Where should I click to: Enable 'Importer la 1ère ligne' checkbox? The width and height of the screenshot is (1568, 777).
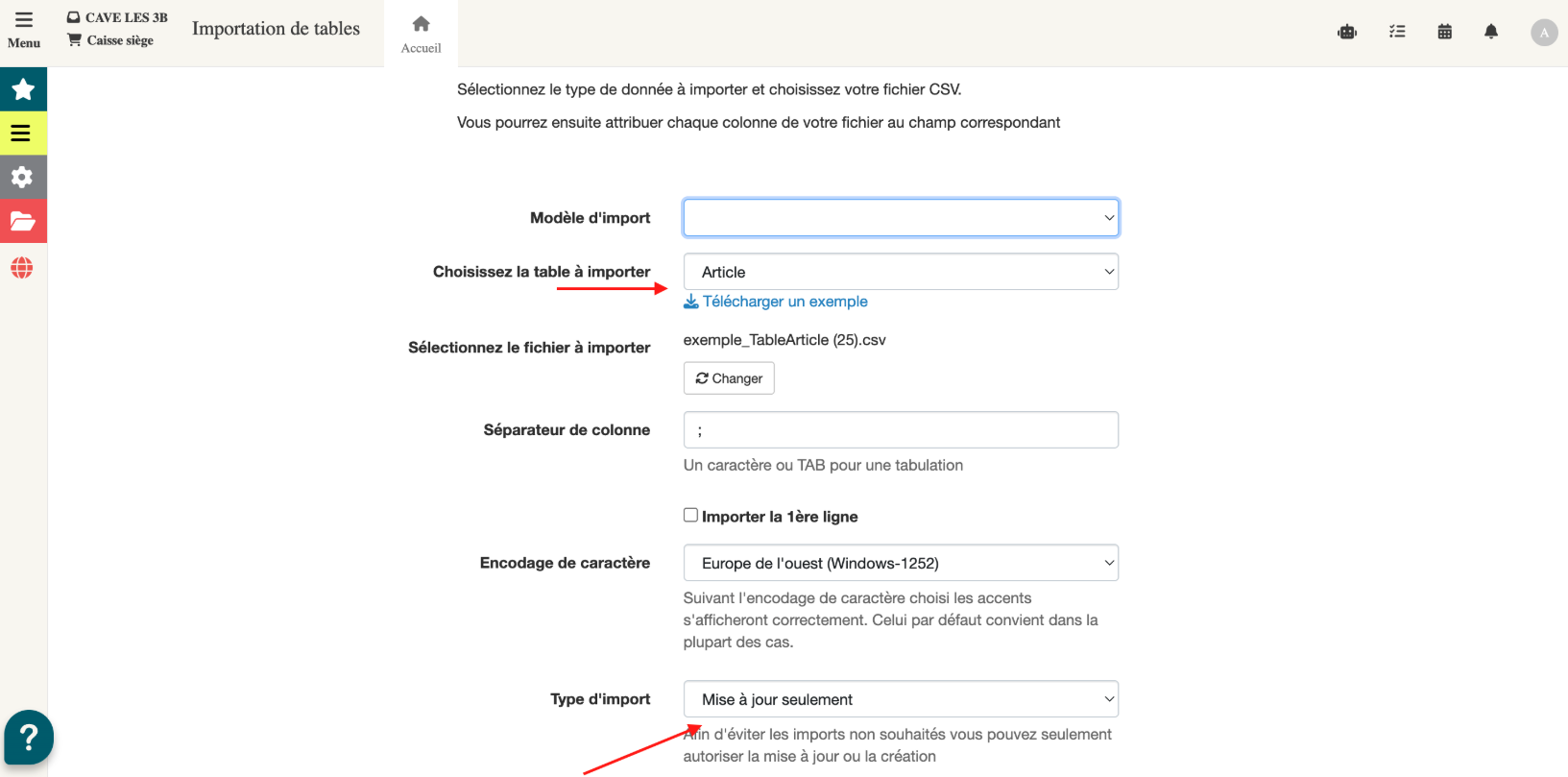click(690, 515)
